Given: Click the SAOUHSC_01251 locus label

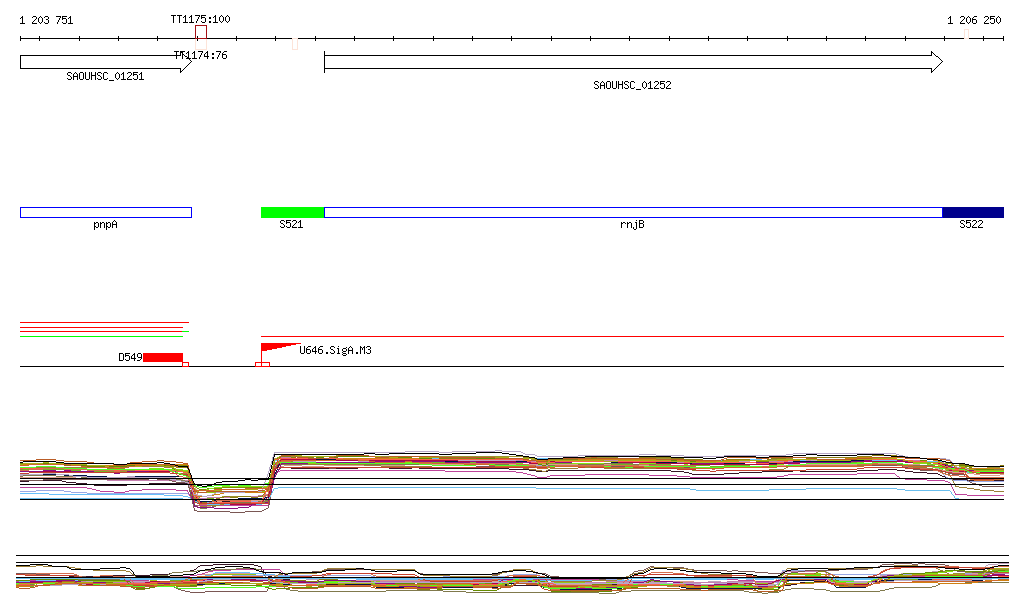Looking at the screenshot, I should tap(105, 76).
